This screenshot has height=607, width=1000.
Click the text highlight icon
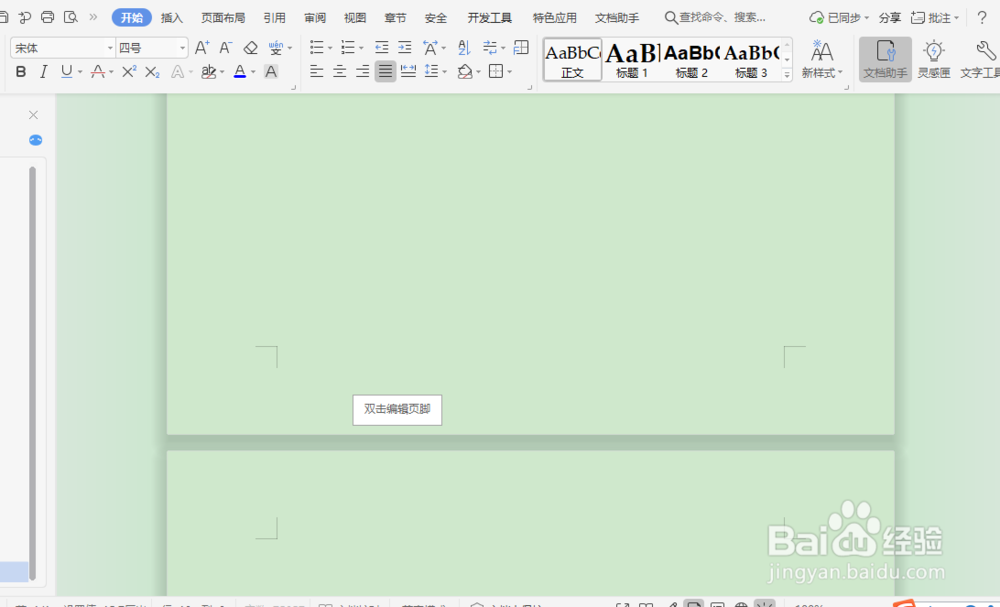point(209,71)
